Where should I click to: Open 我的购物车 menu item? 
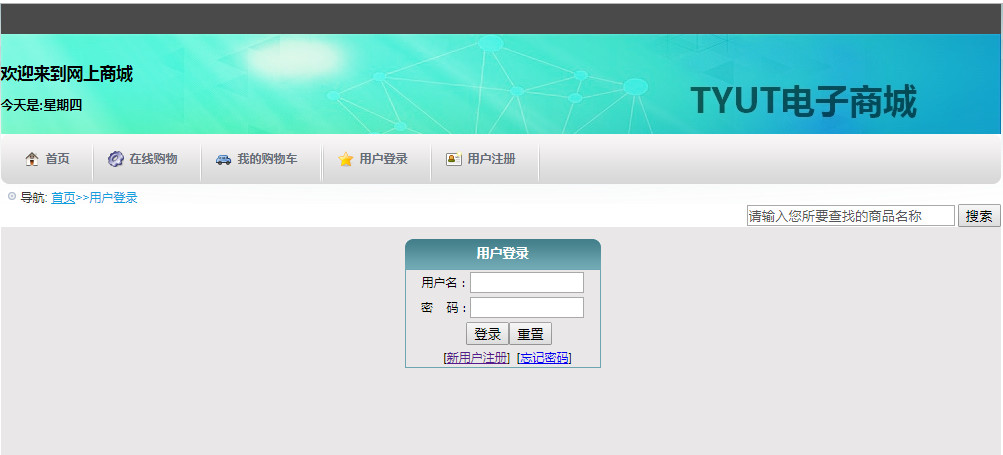pos(267,159)
